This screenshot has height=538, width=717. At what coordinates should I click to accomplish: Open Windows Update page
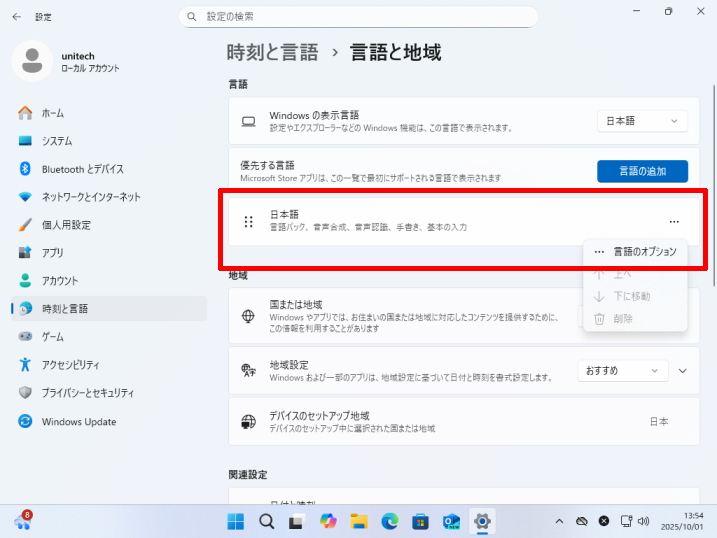pos(78,421)
